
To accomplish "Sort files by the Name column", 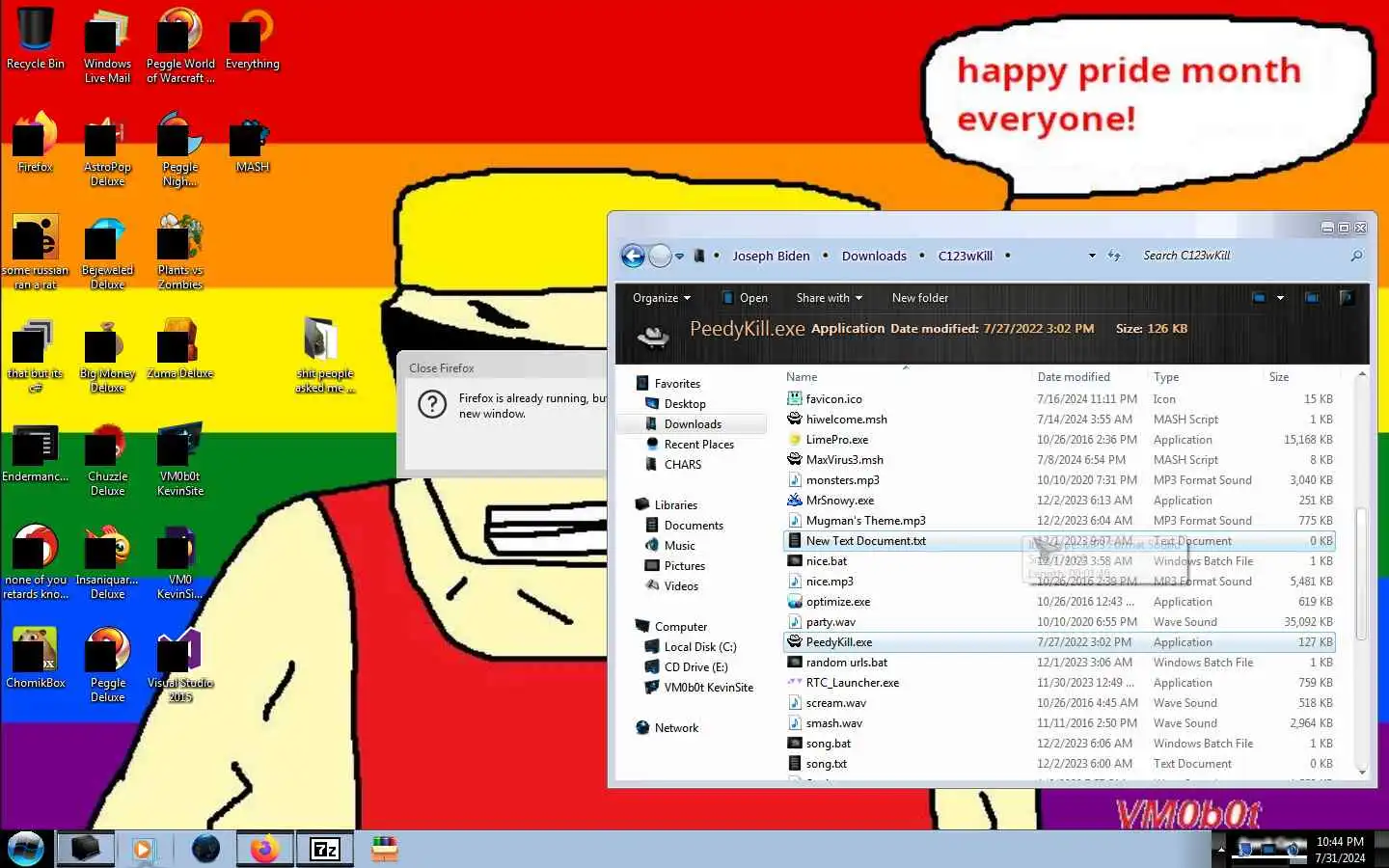I will [x=905, y=377].
